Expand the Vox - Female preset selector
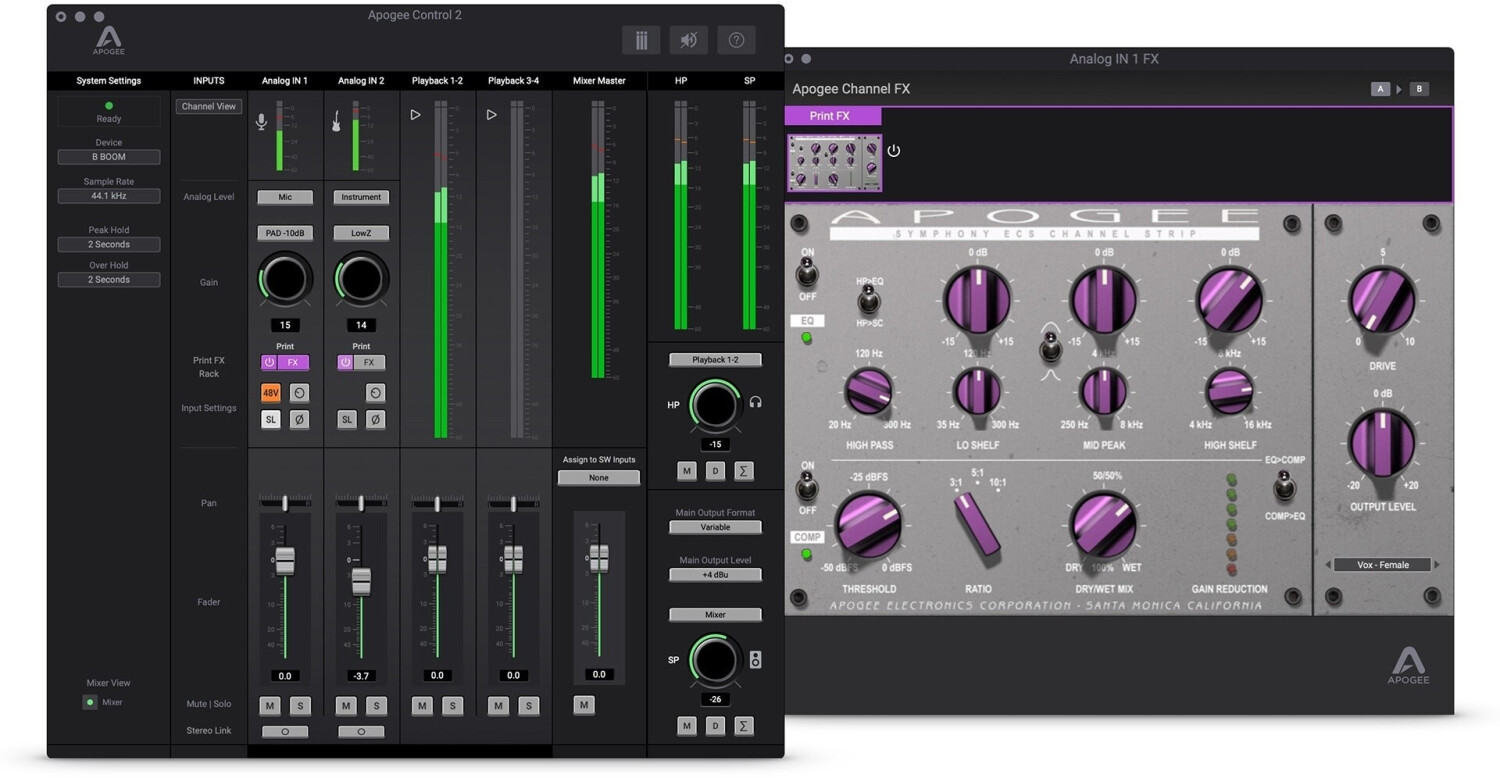 (1382, 565)
